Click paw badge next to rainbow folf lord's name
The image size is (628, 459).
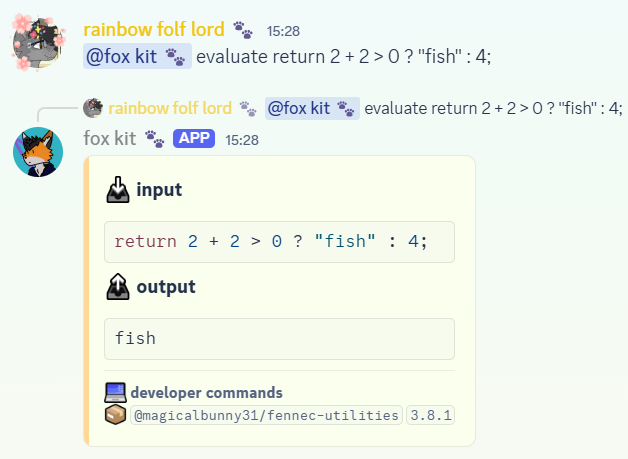tap(243, 30)
